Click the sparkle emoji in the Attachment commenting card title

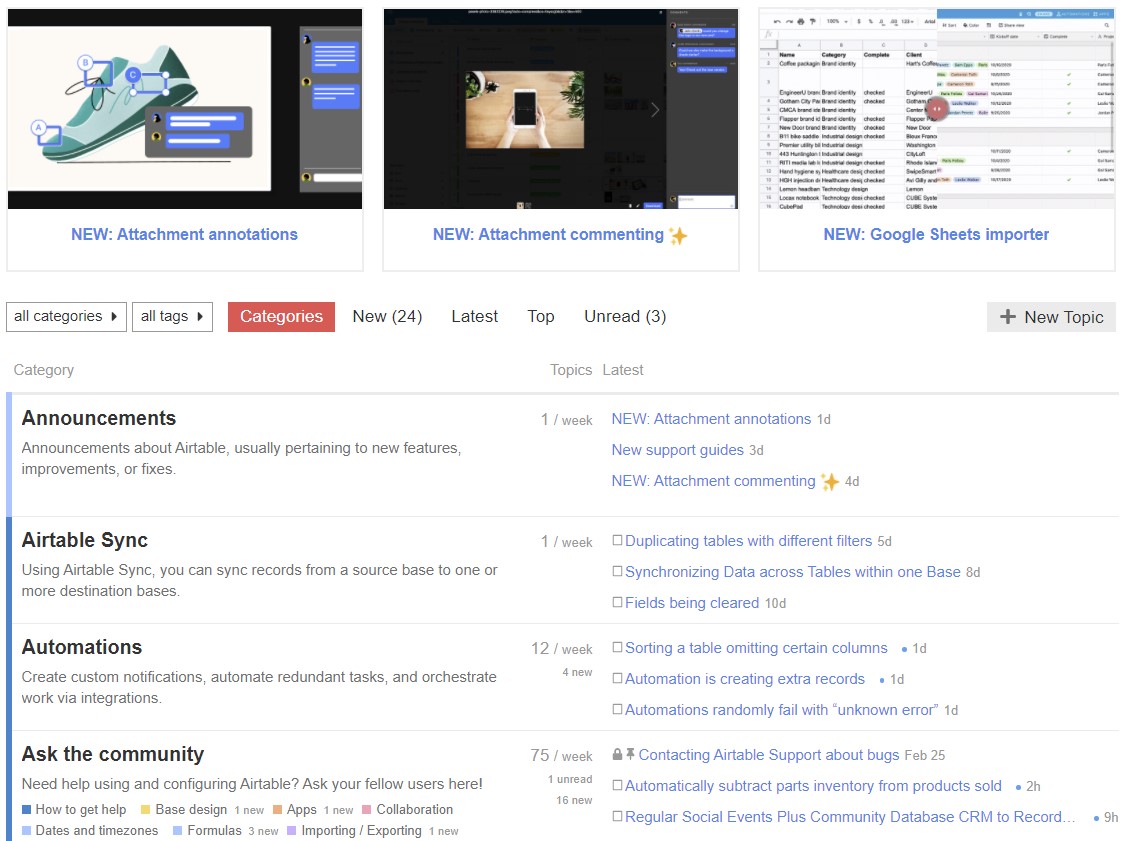click(x=678, y=235)
